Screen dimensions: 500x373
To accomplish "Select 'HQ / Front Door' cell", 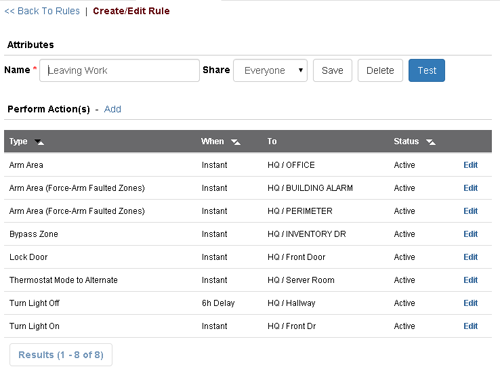I will [x=296, y=257].
